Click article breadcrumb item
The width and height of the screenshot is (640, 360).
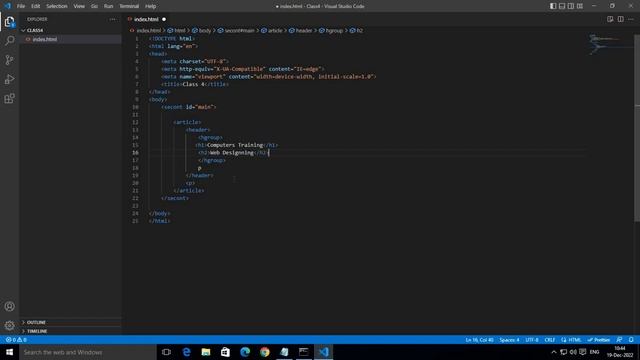(x=272, y=30)
